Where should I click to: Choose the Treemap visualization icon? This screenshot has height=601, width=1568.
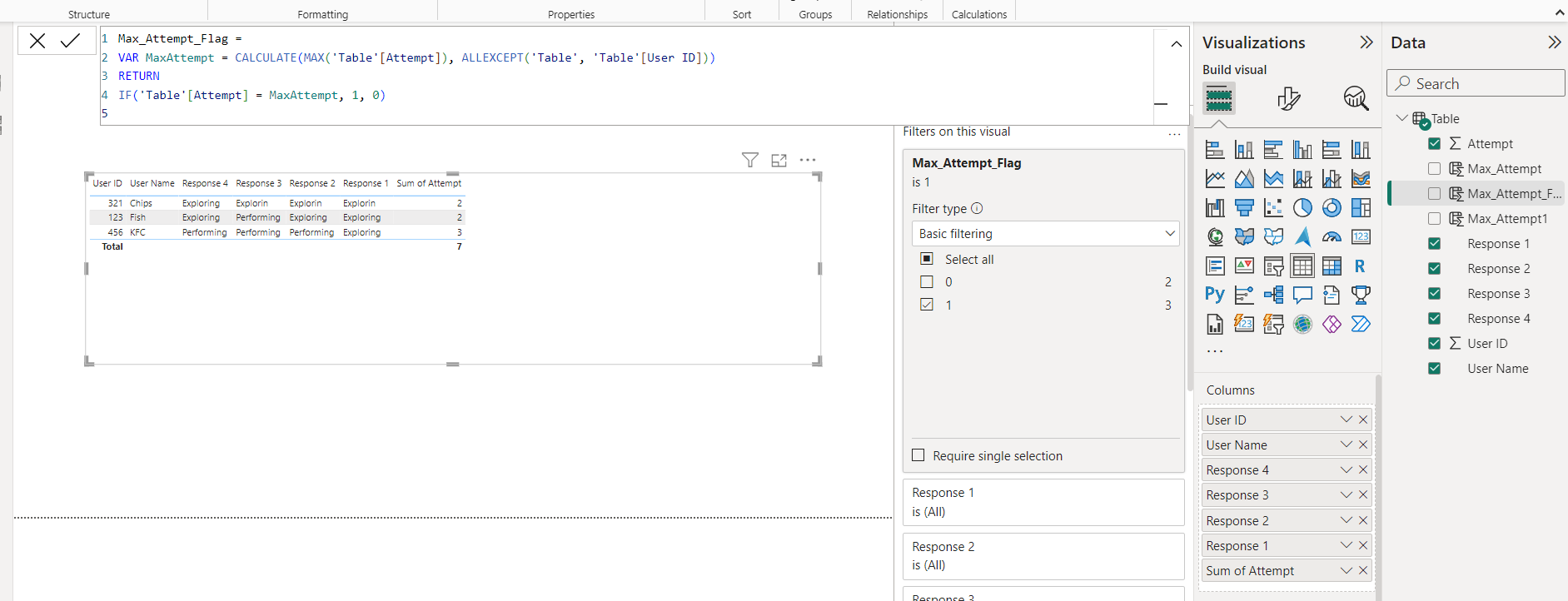(1361, 207)
